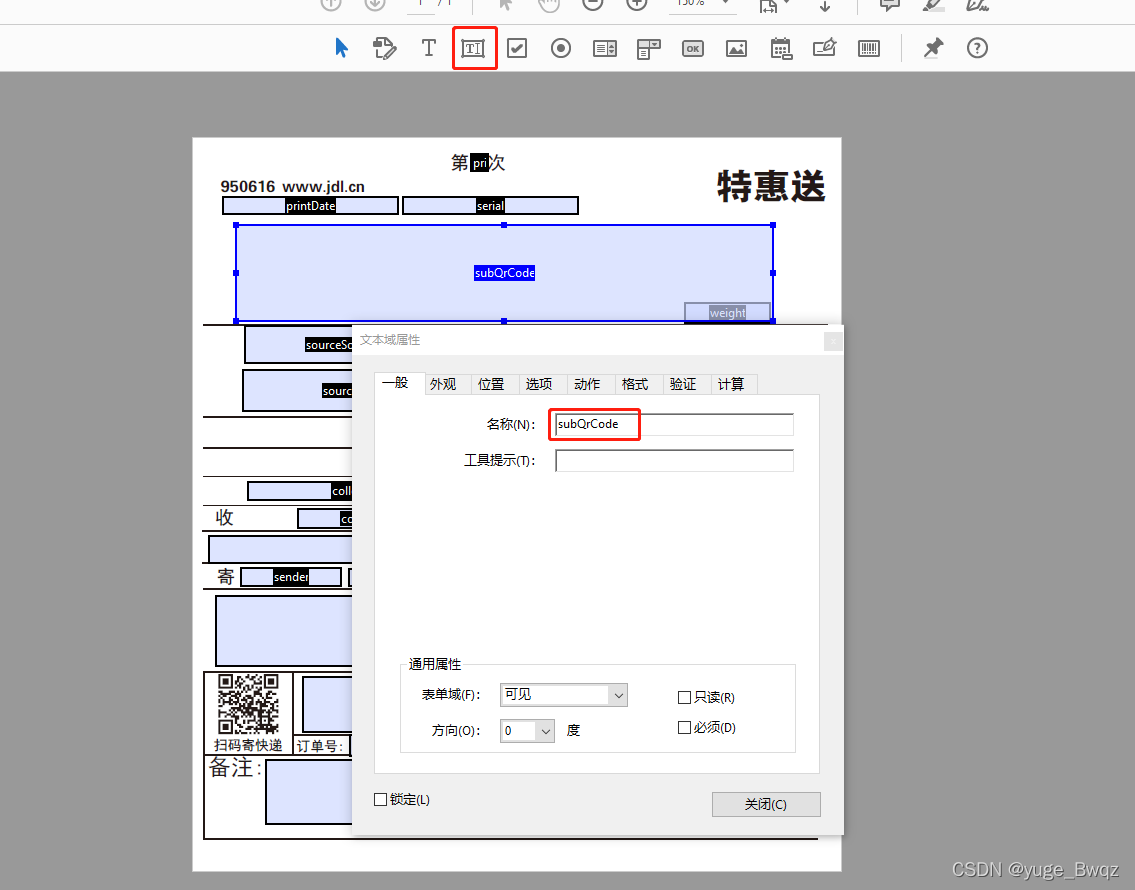The width and height of the screenshot is (1135, 890).
Task: Add a date field from toolbar
Action: tap(781, 48)
